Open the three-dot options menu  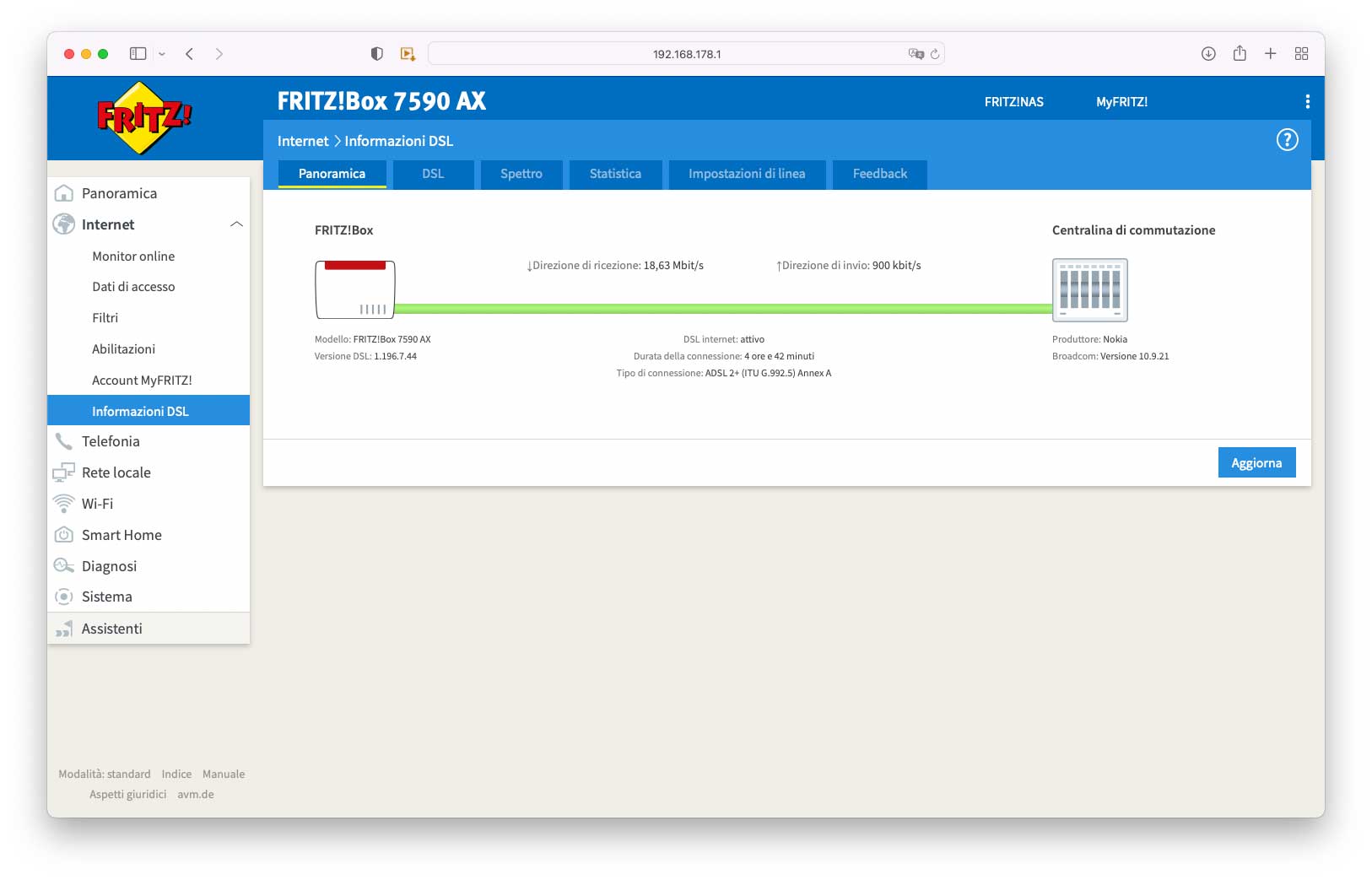(x=1307, y=101)
